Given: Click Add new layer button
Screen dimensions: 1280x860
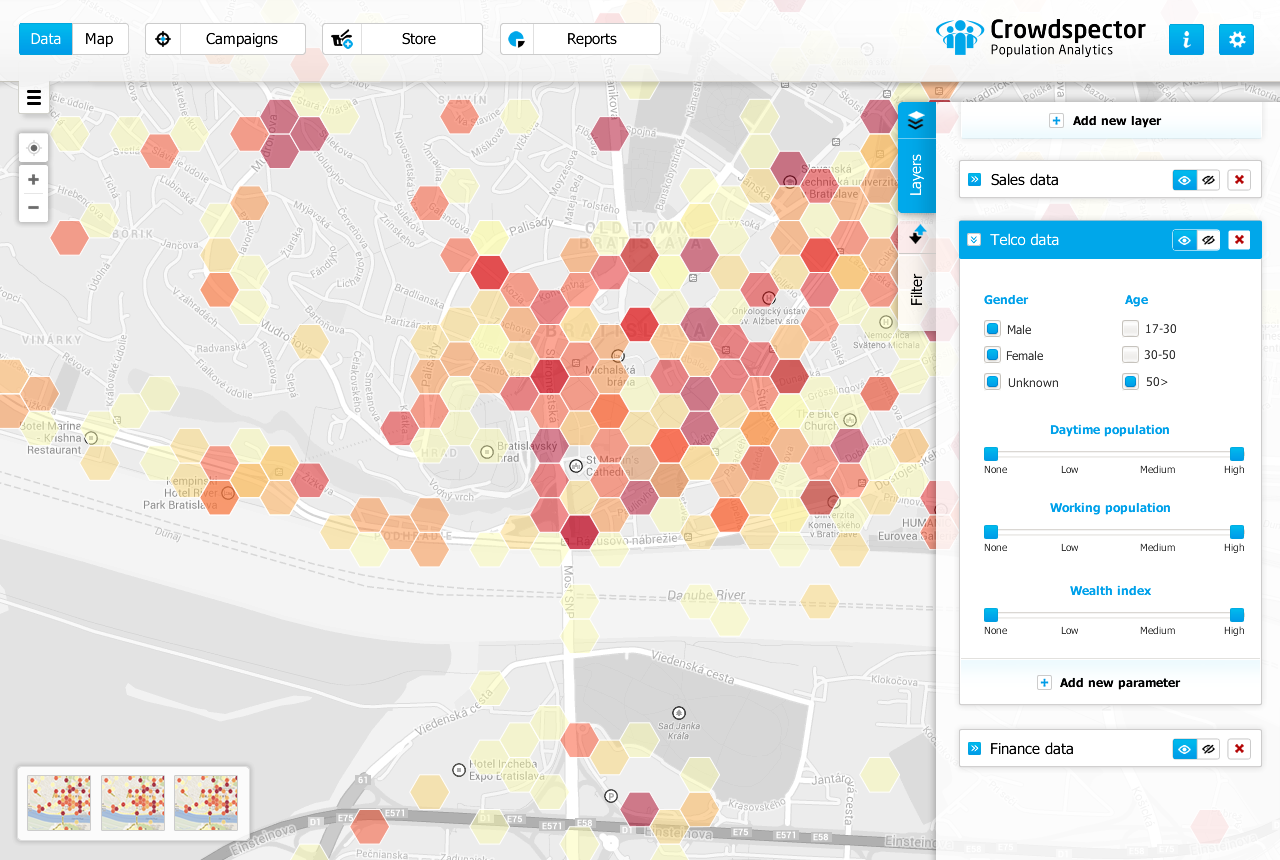Looking at the screenshot, I should pyautogui.click(x=1110, y=121).
